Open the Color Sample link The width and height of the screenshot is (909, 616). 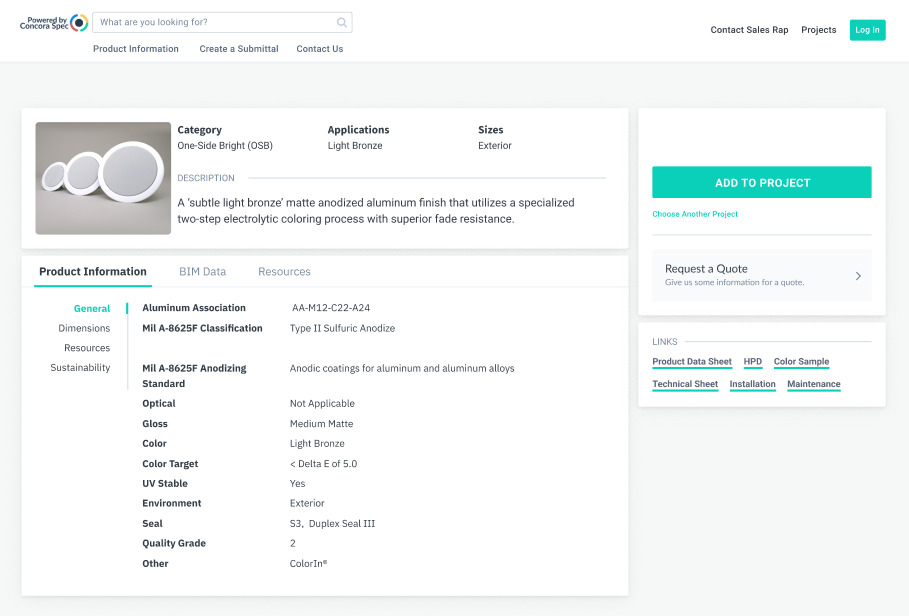801,362
